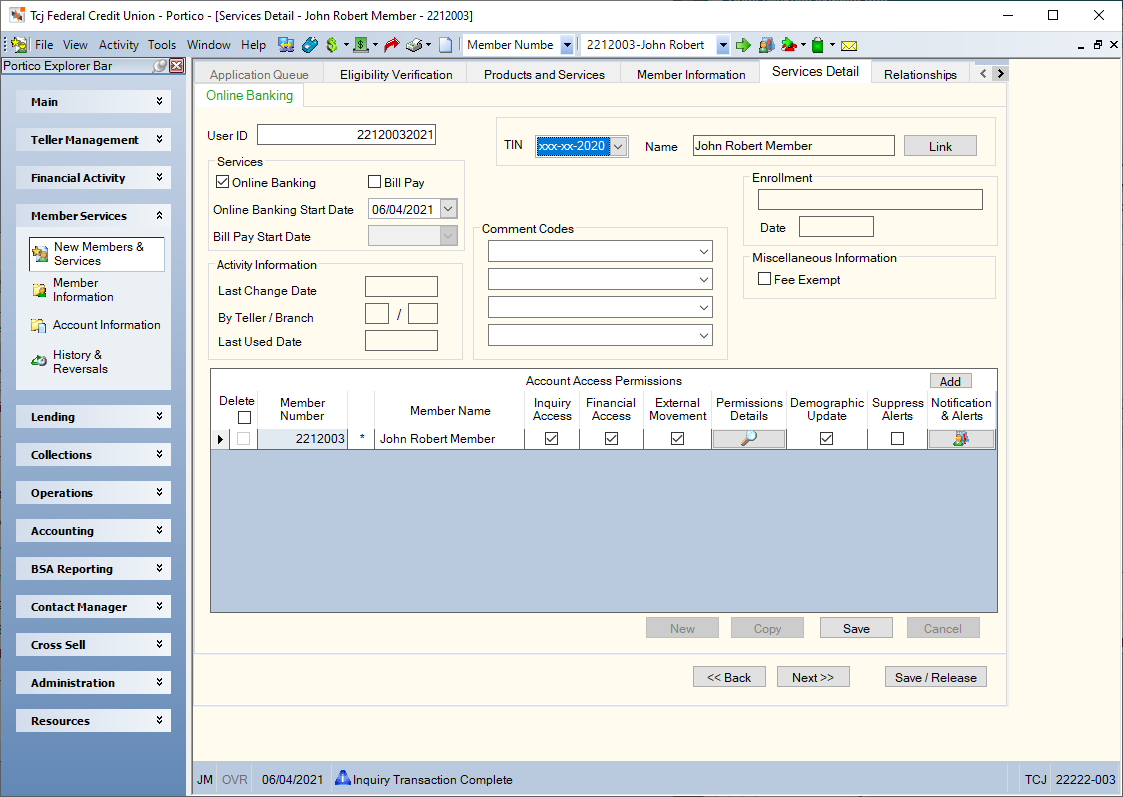Click the << Back button
The height and width of the screenshot is (797, 1123).
[729, 677]
